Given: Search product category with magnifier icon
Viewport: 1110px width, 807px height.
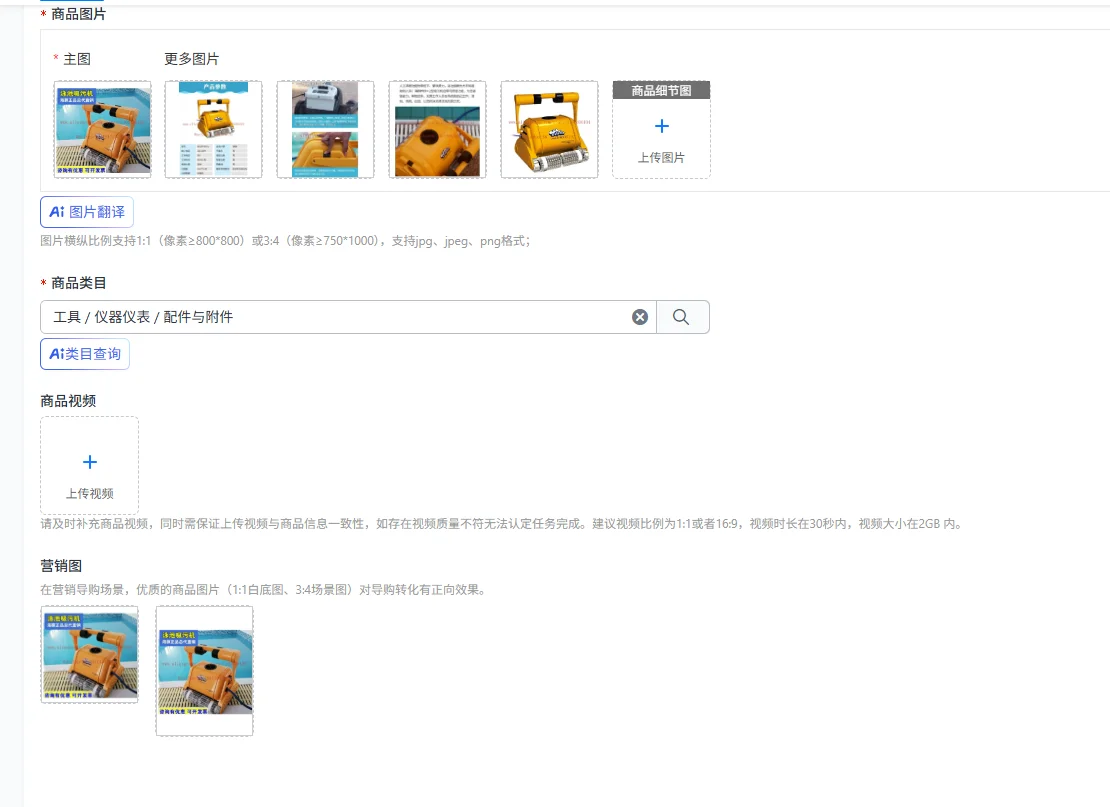Looking at the screenshot, I should 681,317.
